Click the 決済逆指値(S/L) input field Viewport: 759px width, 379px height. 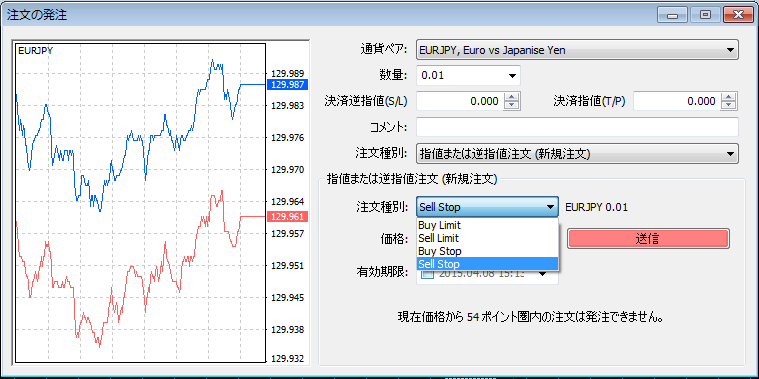(x=460, y=101)
